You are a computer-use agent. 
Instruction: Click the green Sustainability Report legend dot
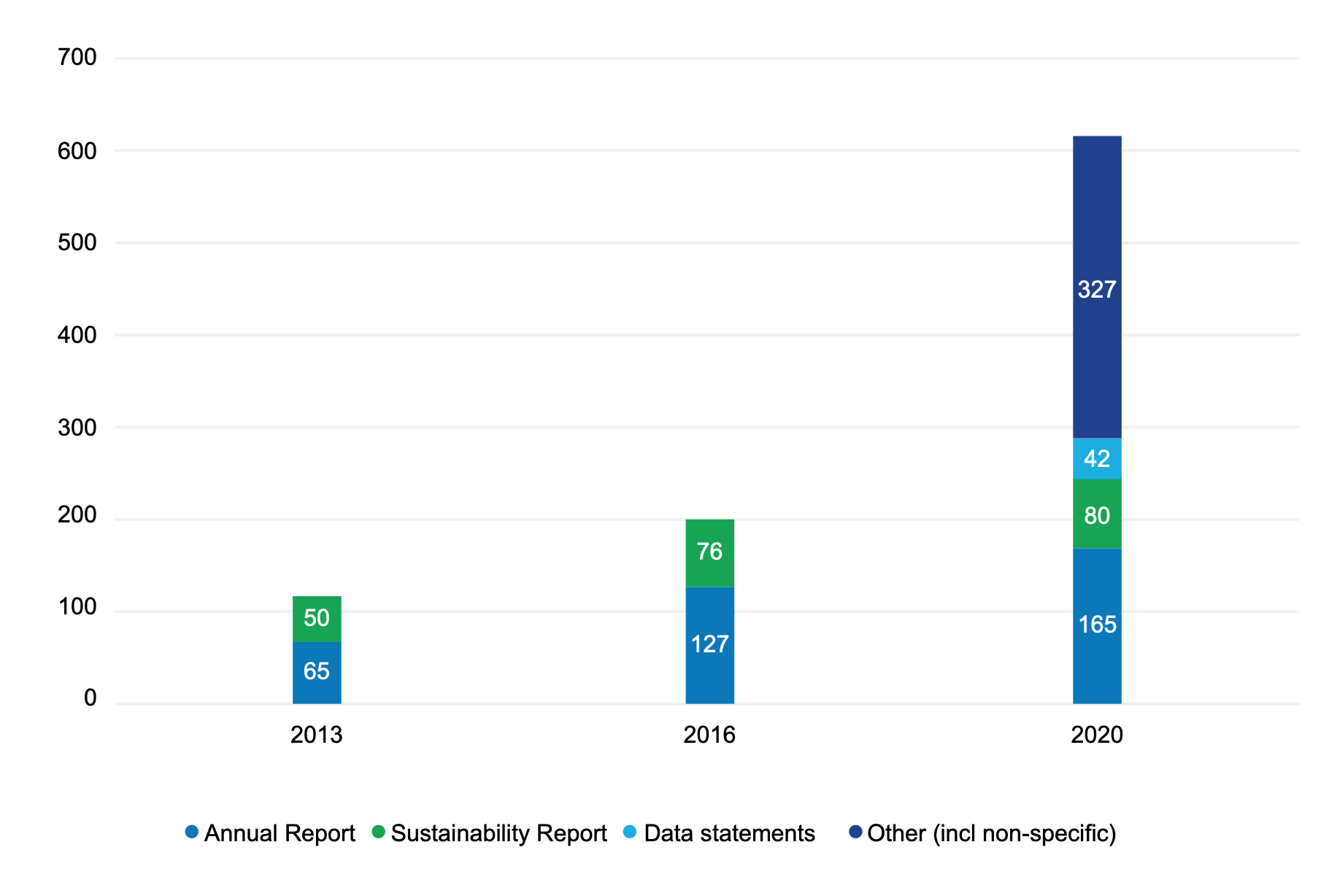(x=378, y=832)
